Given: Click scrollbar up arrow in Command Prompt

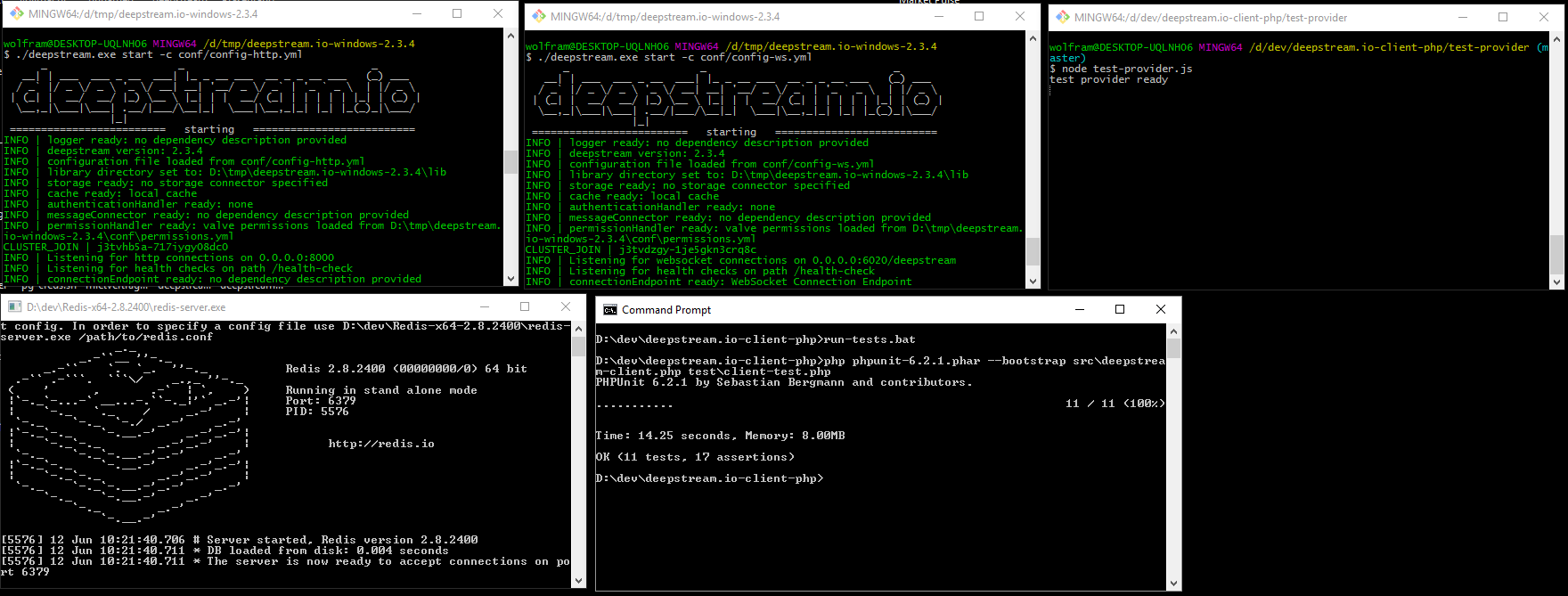Looking at the screenshot, I should [x=1174, y=331].
